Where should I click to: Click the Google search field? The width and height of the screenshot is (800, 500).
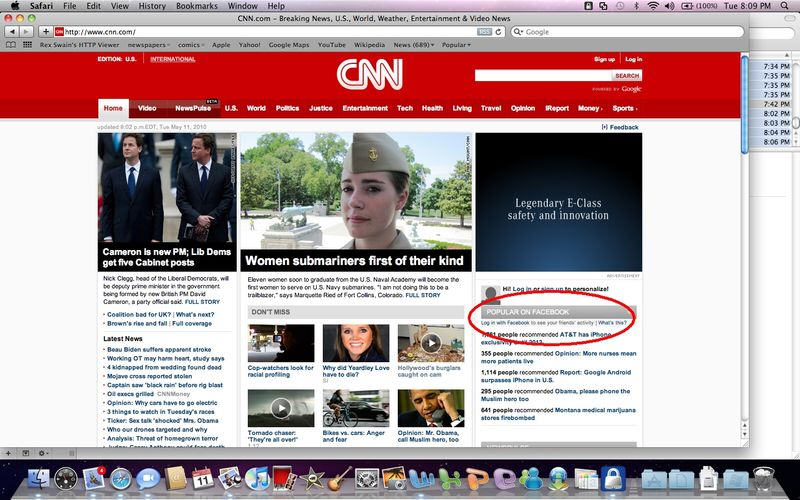coord(627,32)
